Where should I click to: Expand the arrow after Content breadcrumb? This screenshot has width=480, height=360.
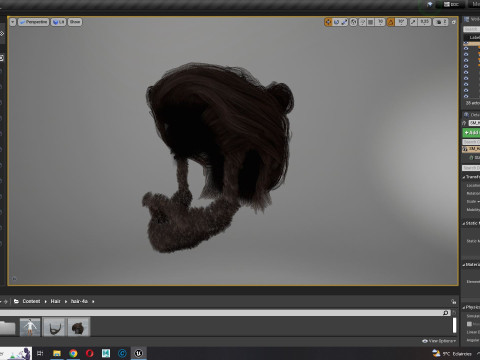(46, 301)
